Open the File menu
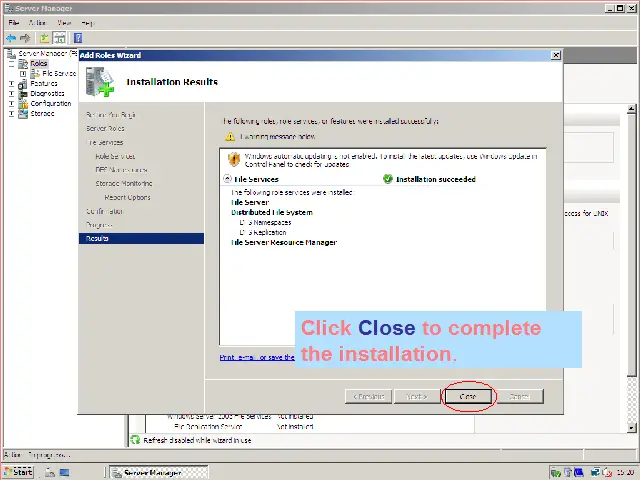The width and height of the screenshot is (640, 480). [x=13, y=23]
